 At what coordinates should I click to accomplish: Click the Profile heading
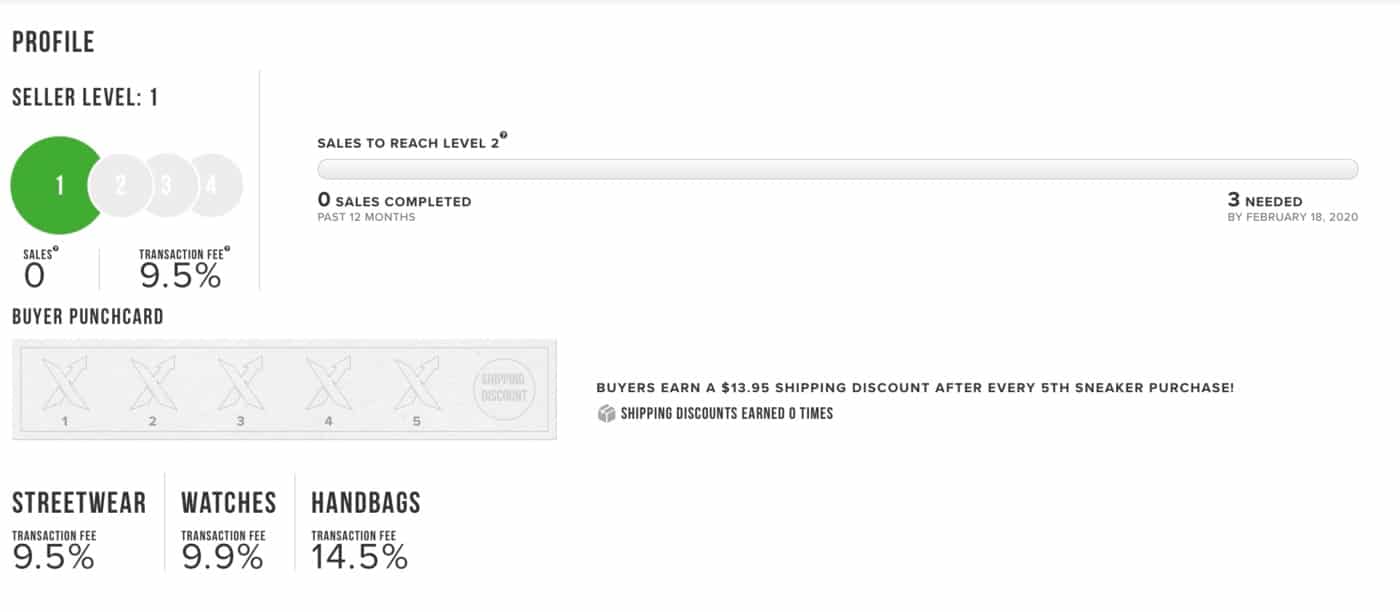click(52, 42)
